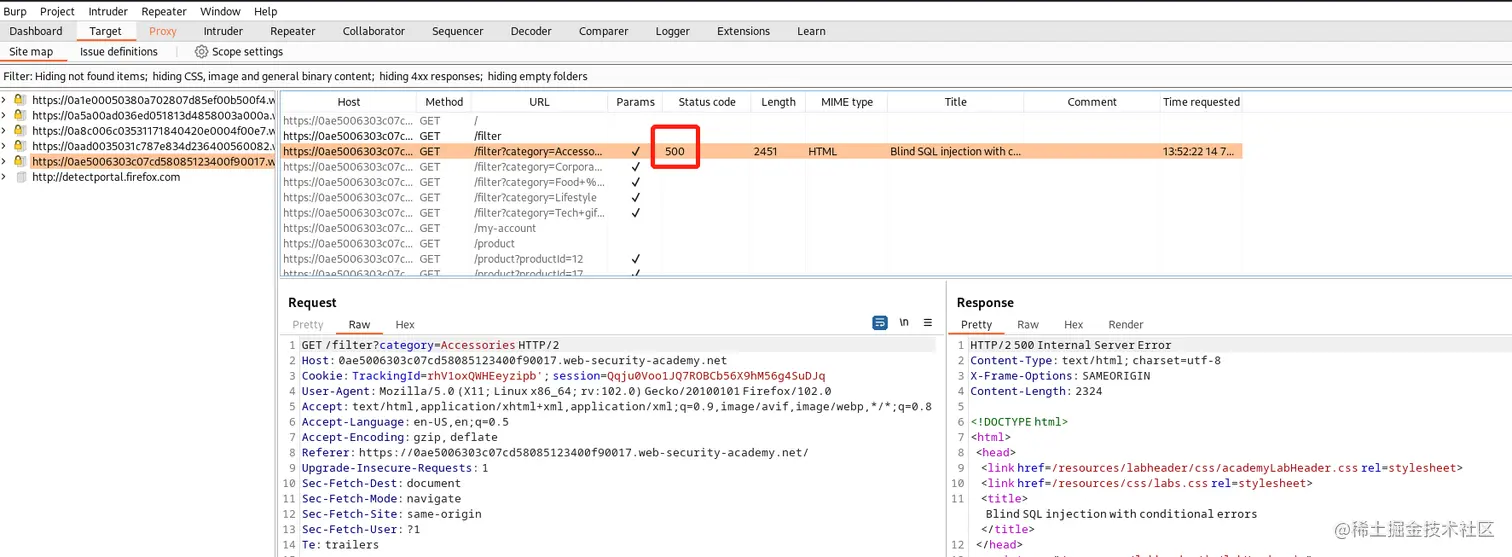Click the lock icon of host 0aad0035031c787e834d236400560082
Screen dimensions: 1512x557
point(20,146)
